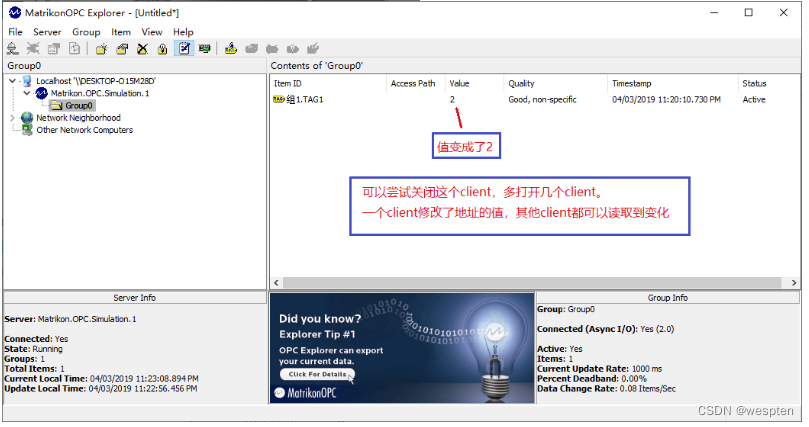This screenshot has height=427, width=809.
Task: Click the last grayed tag-with-pencil icon
Action: point(313,49)
